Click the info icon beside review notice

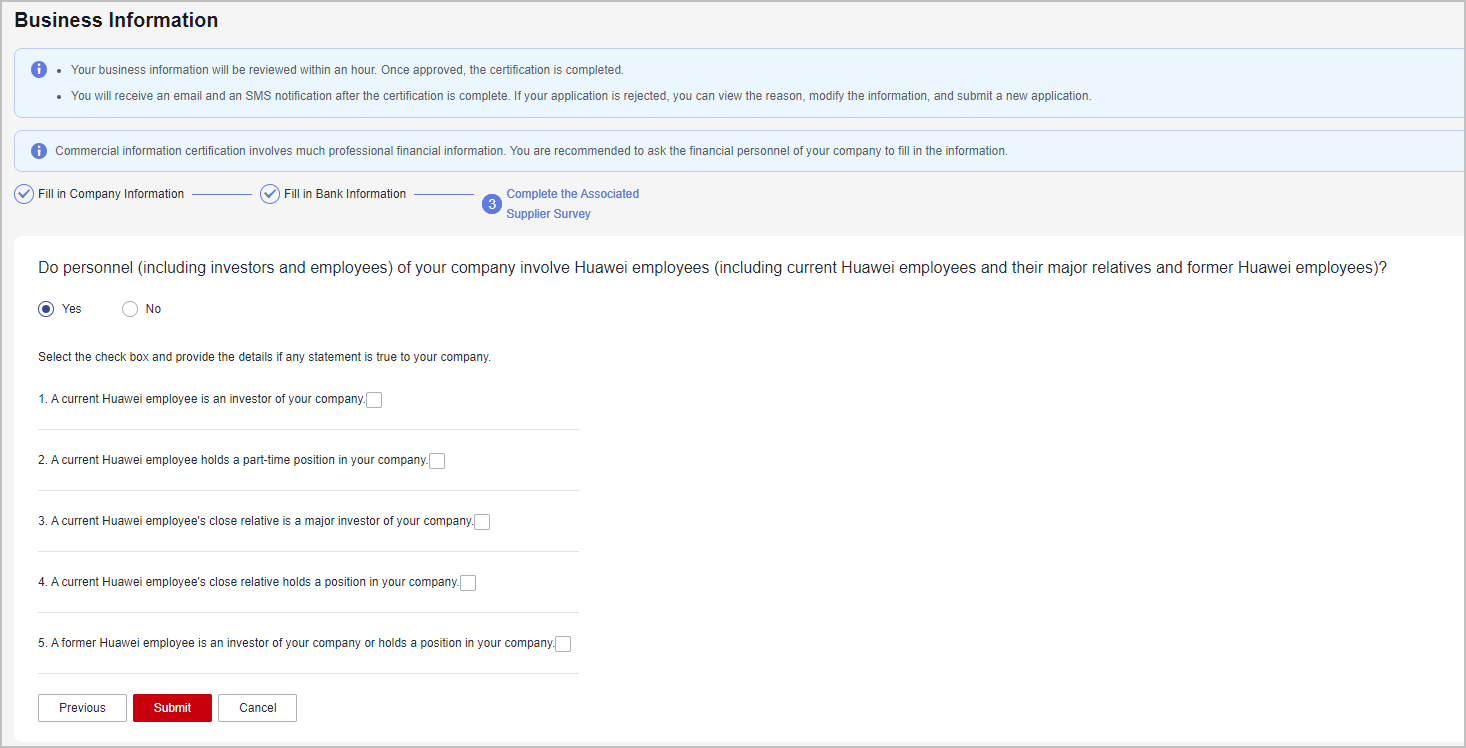(x=39, y=70)
